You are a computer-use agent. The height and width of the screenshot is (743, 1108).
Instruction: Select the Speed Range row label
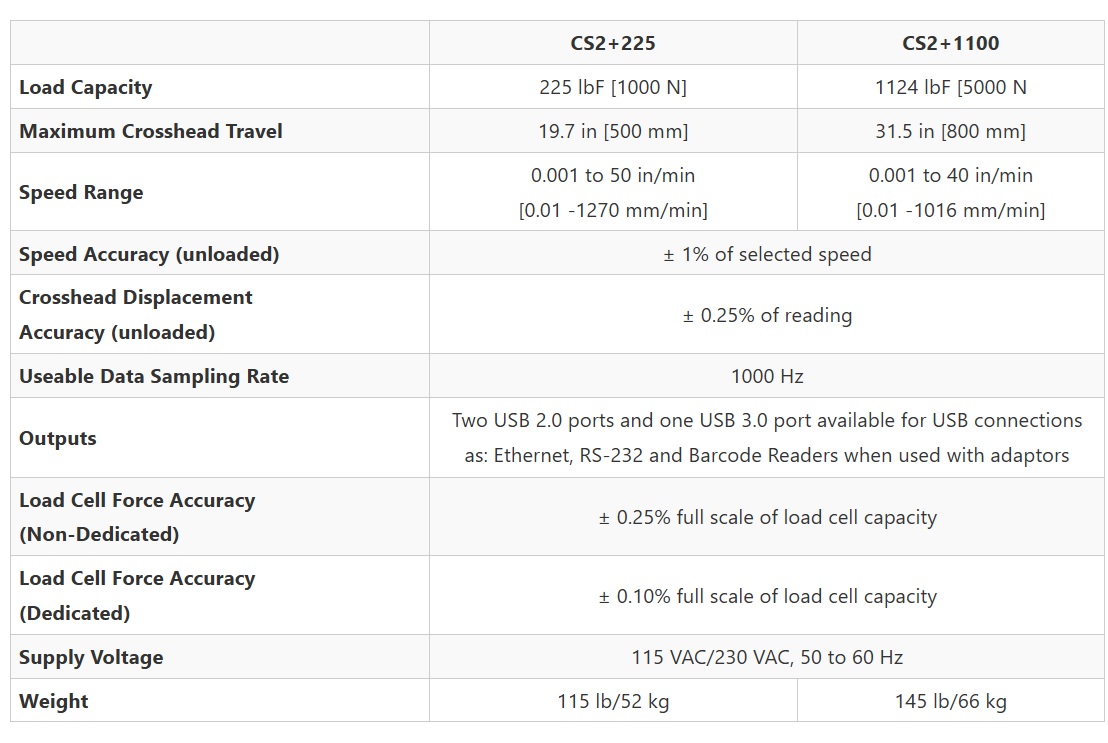pos(81,192)
